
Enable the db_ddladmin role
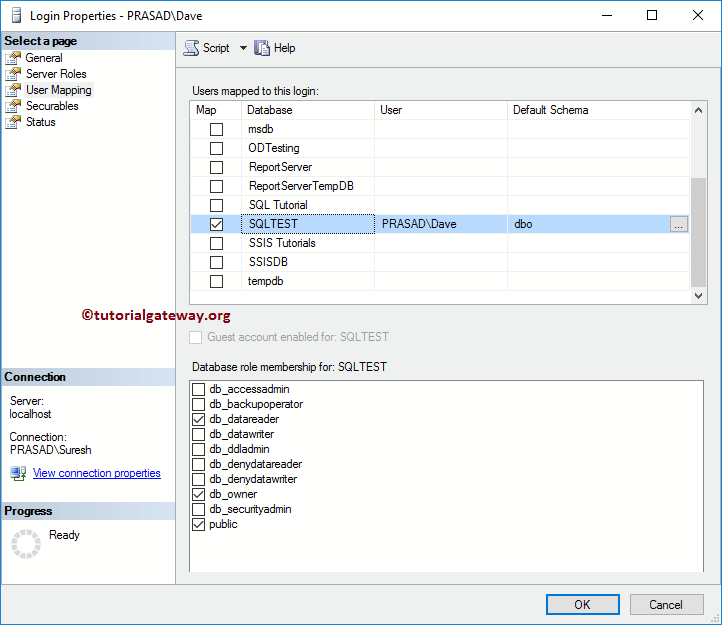[198, 449]
